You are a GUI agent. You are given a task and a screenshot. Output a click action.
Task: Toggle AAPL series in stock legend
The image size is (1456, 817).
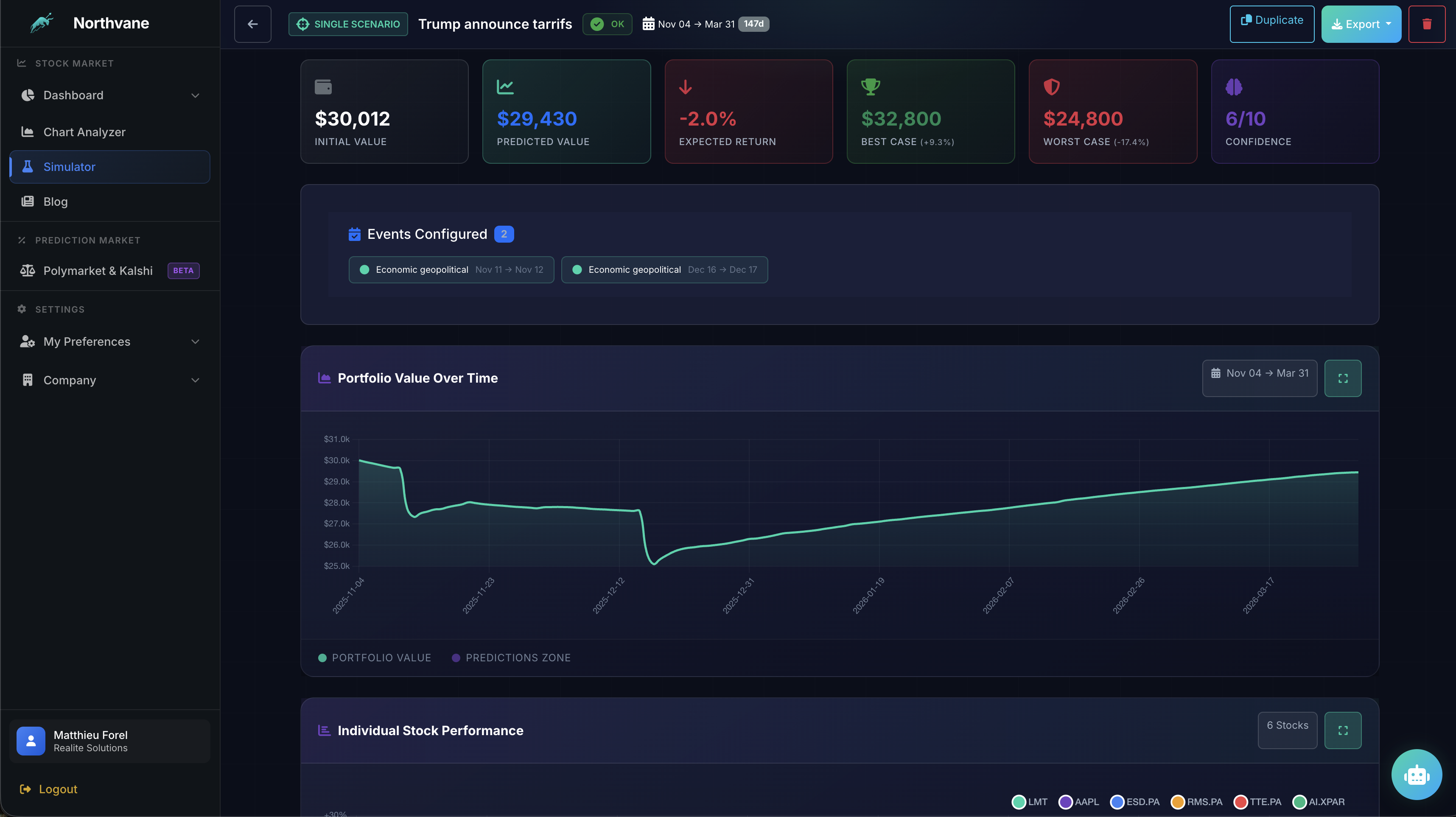click(1078, 802)
